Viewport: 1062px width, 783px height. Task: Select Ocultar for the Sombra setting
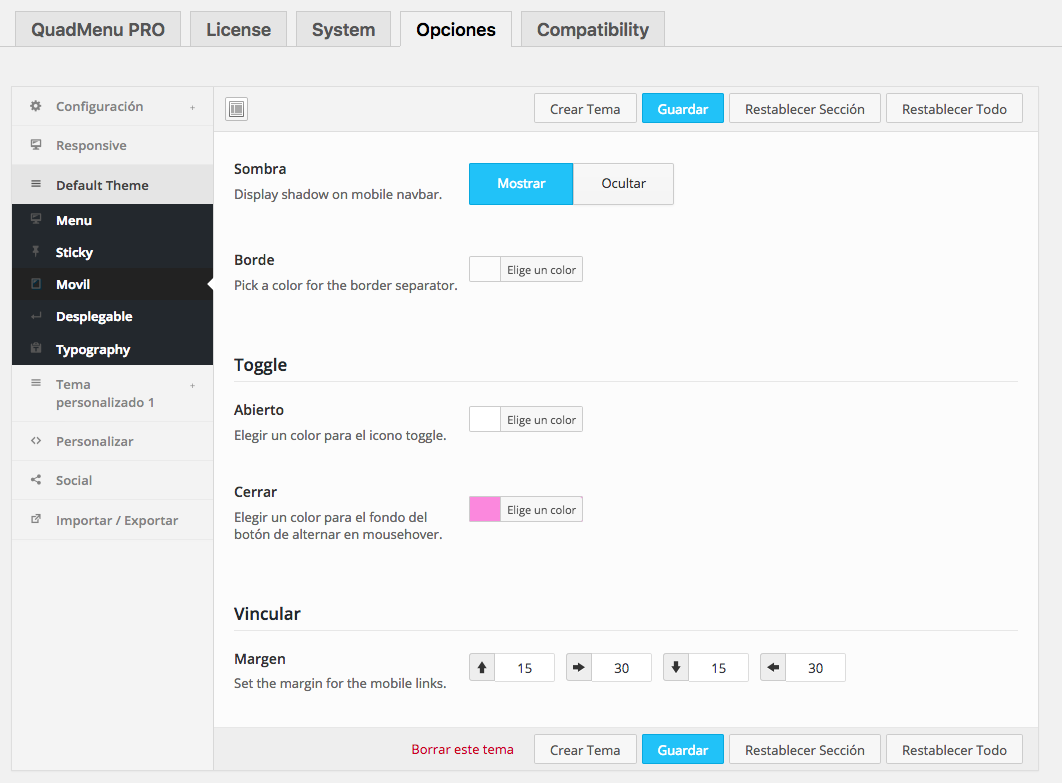coord(622,184)
